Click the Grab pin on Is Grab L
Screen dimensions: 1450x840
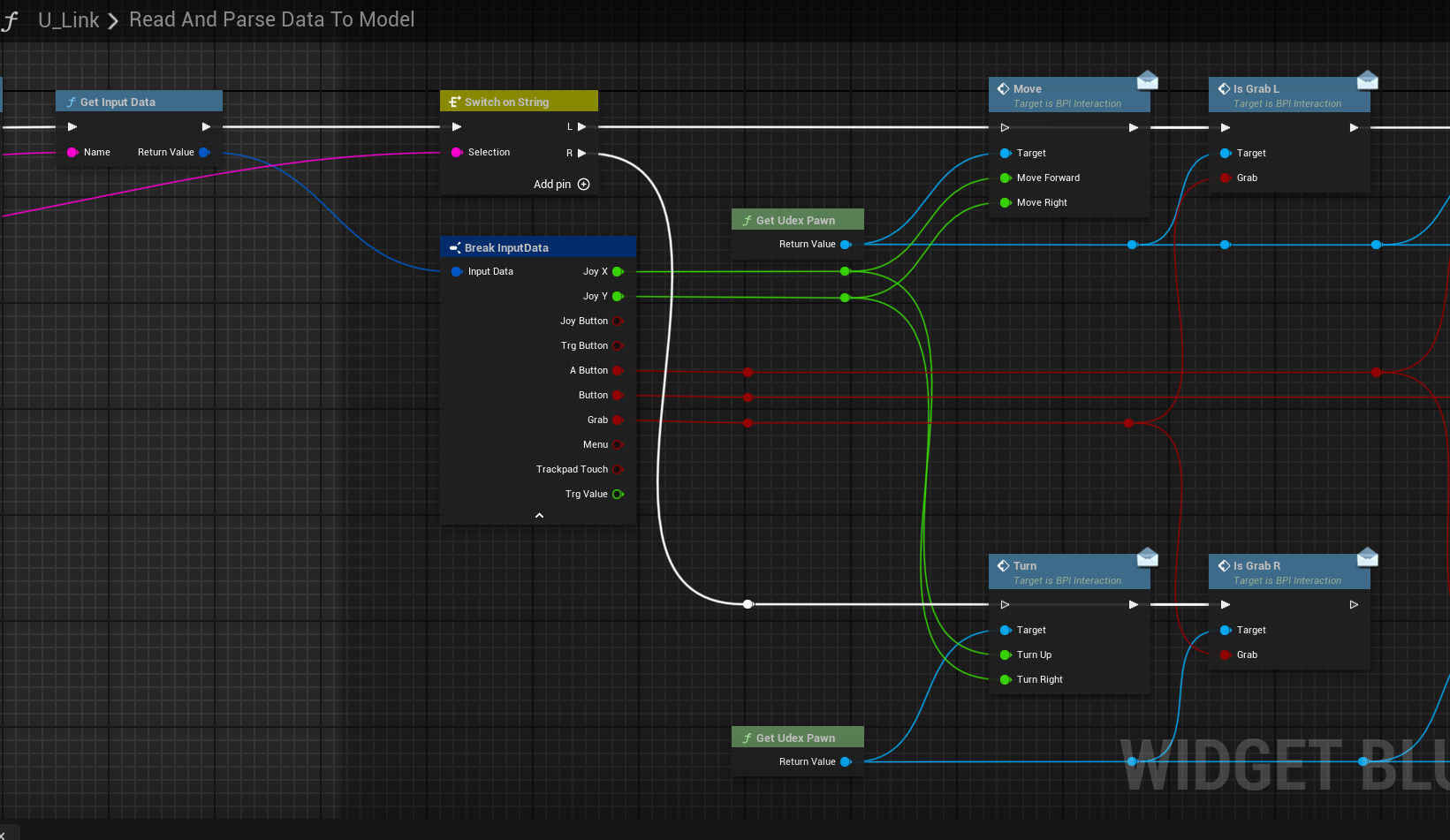click(1226, 178)
